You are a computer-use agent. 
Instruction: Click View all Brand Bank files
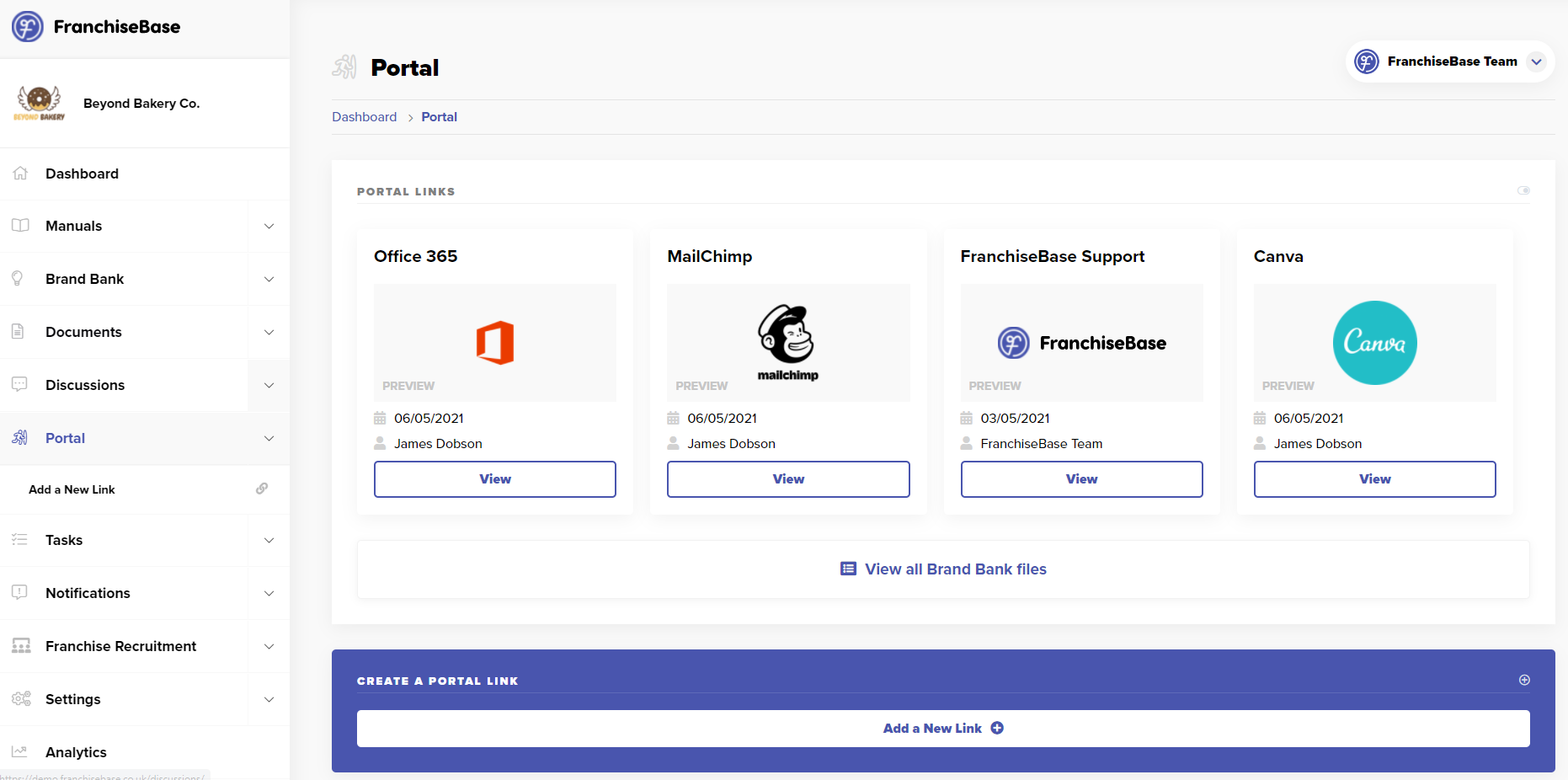pos(943,569)
